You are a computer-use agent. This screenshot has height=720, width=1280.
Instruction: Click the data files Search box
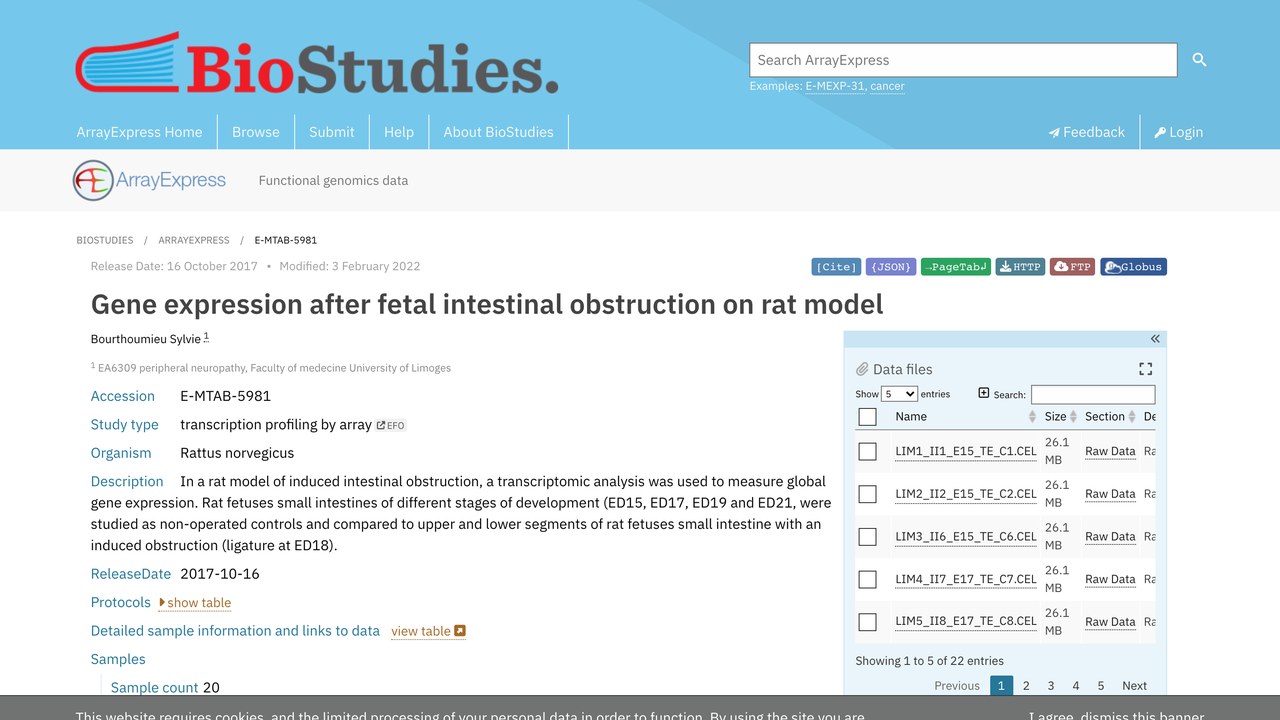[1093, 395]
